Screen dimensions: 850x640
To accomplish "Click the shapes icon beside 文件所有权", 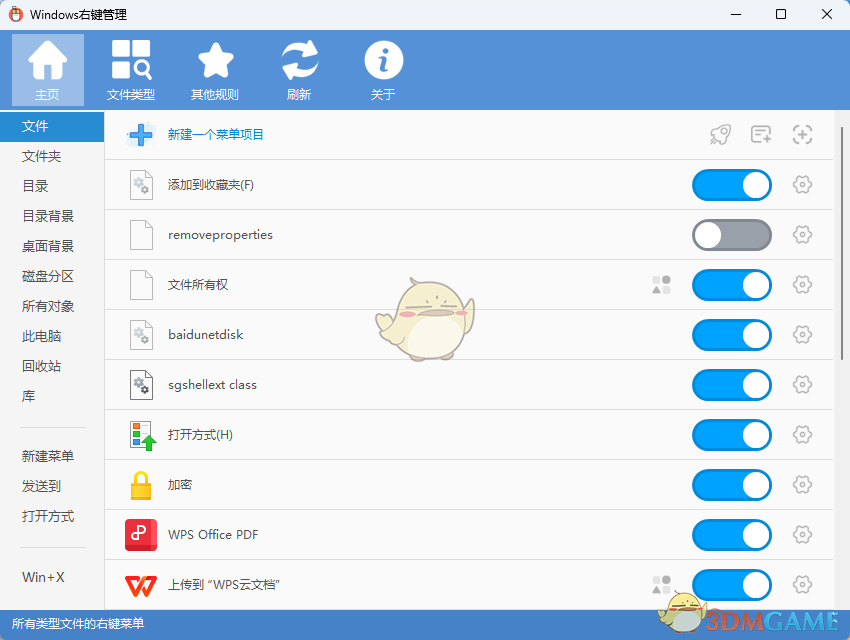I will pyautogui.click(x=660, y=285).
